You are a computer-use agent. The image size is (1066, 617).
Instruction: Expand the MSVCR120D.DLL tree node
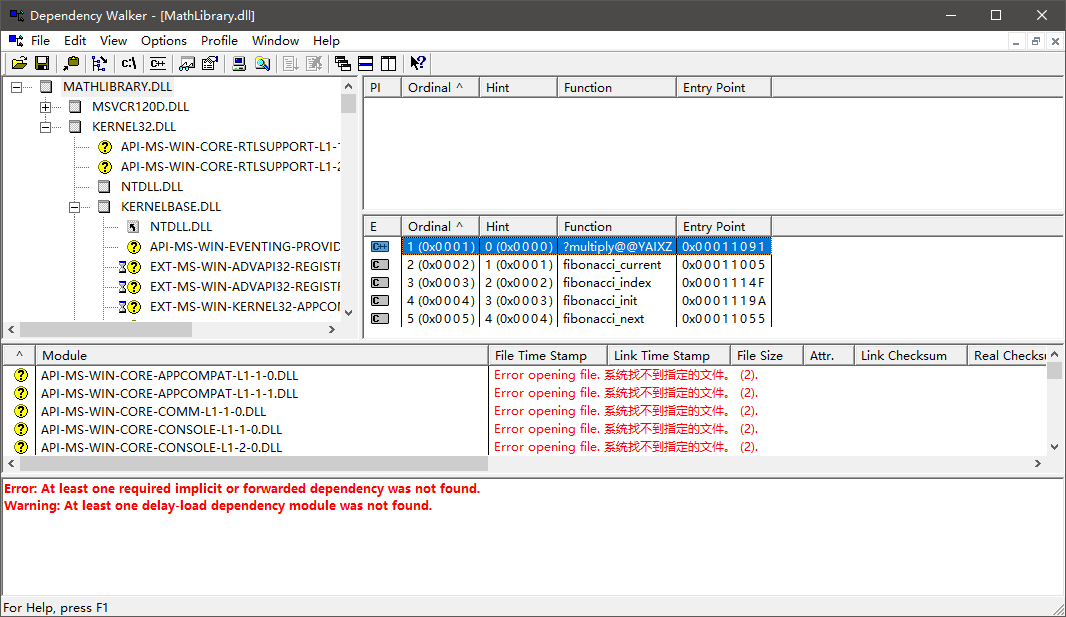coord(46,107)
